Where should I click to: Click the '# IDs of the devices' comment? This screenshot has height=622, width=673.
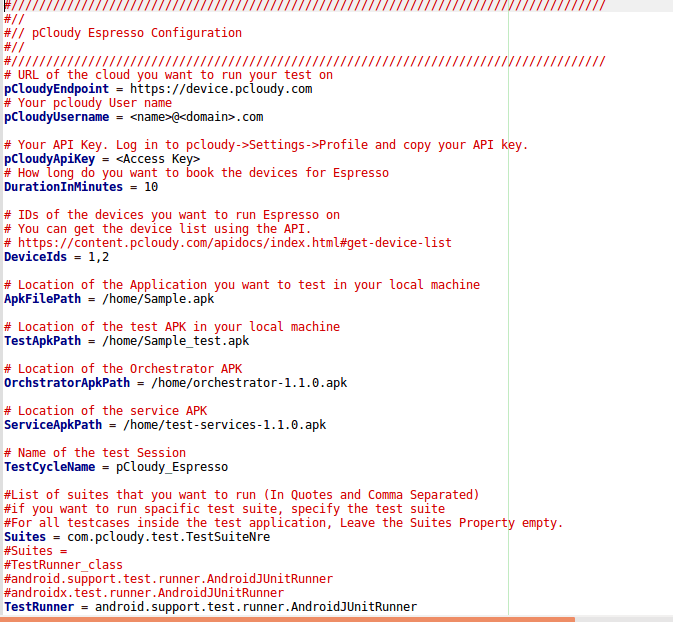172,215
